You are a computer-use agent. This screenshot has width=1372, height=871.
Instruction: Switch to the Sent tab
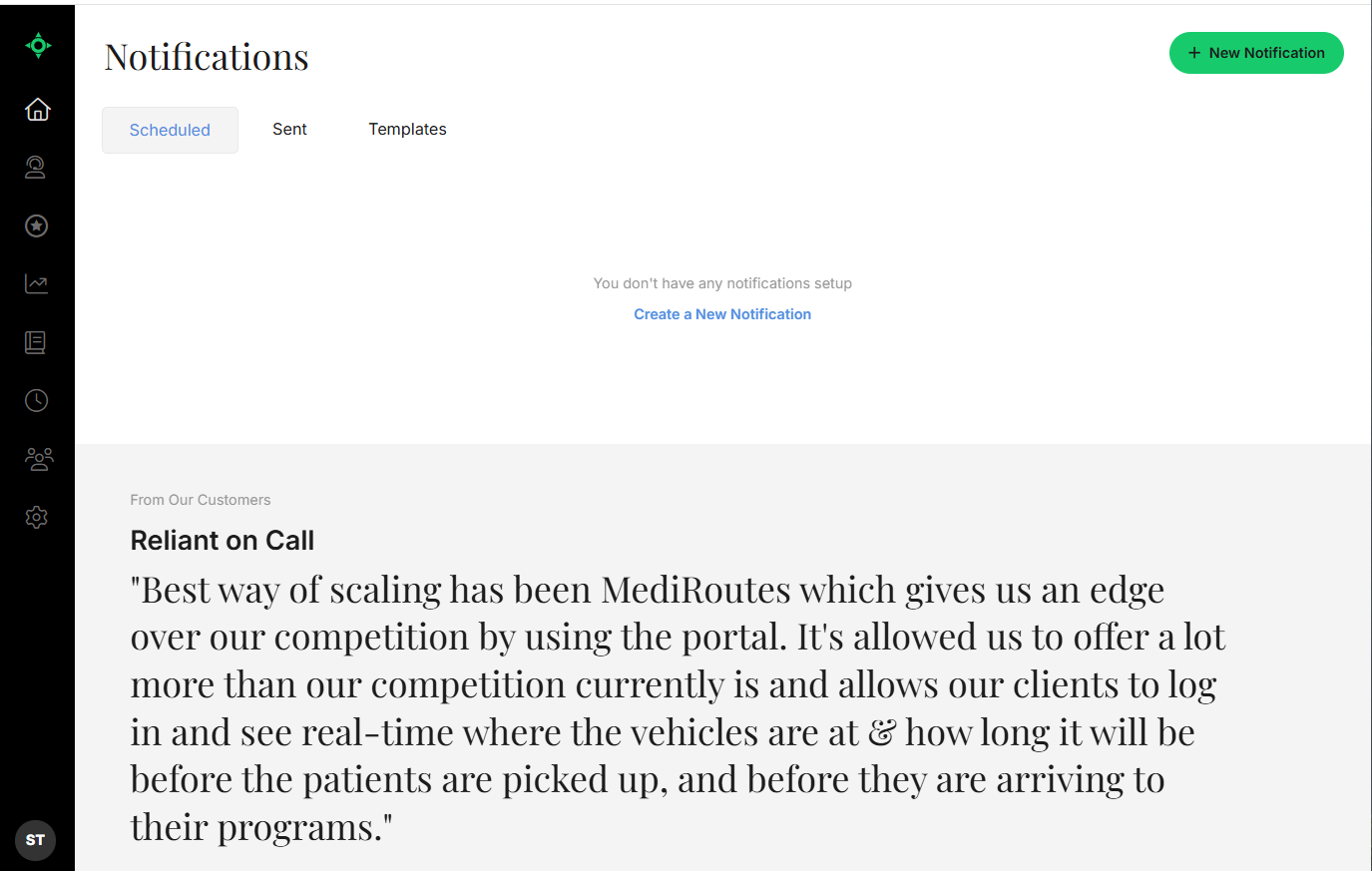pos(289,129)
